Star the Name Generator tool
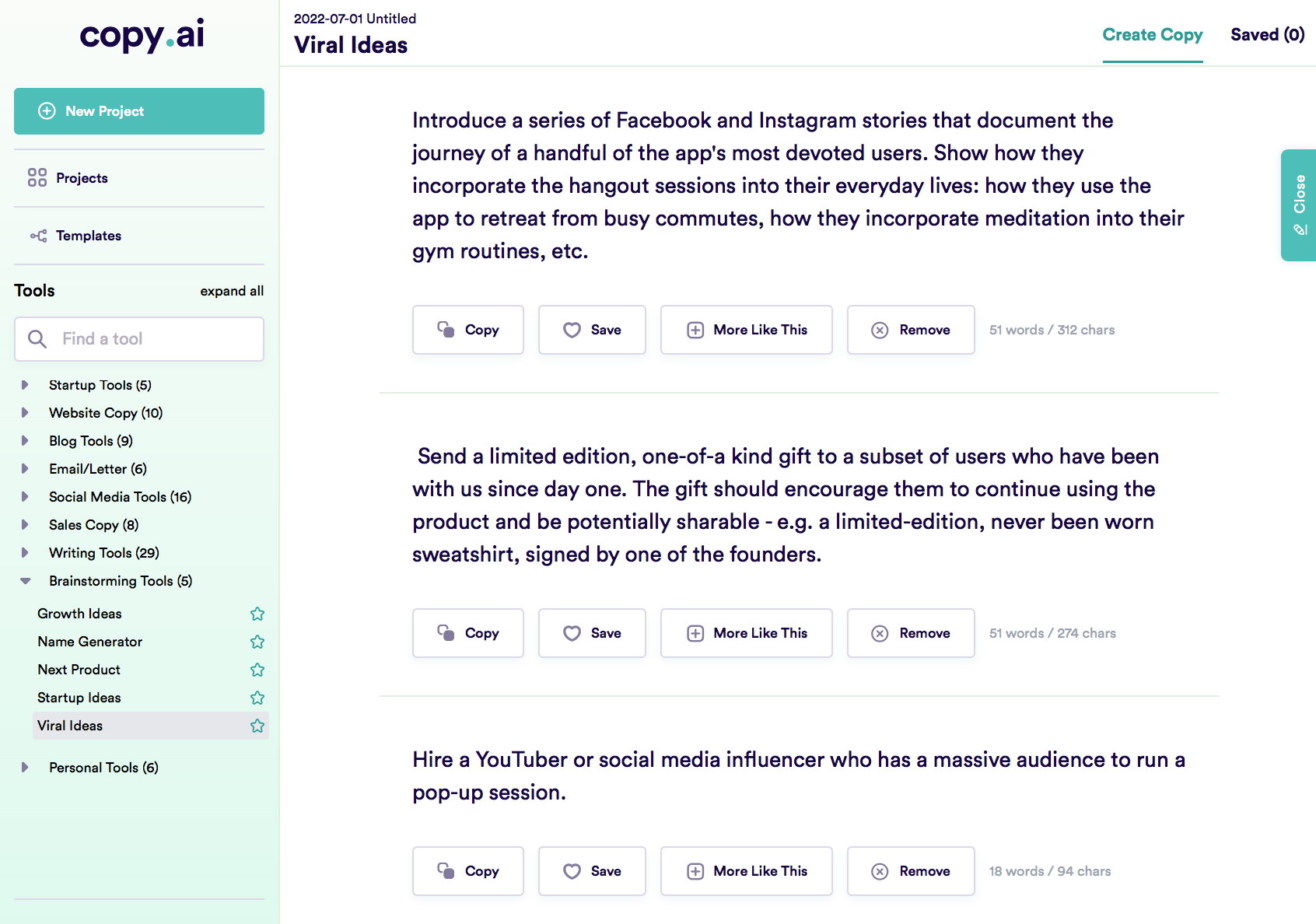Image resolution: width=1316 pixels, height=924 pixels. pos(257,642)
